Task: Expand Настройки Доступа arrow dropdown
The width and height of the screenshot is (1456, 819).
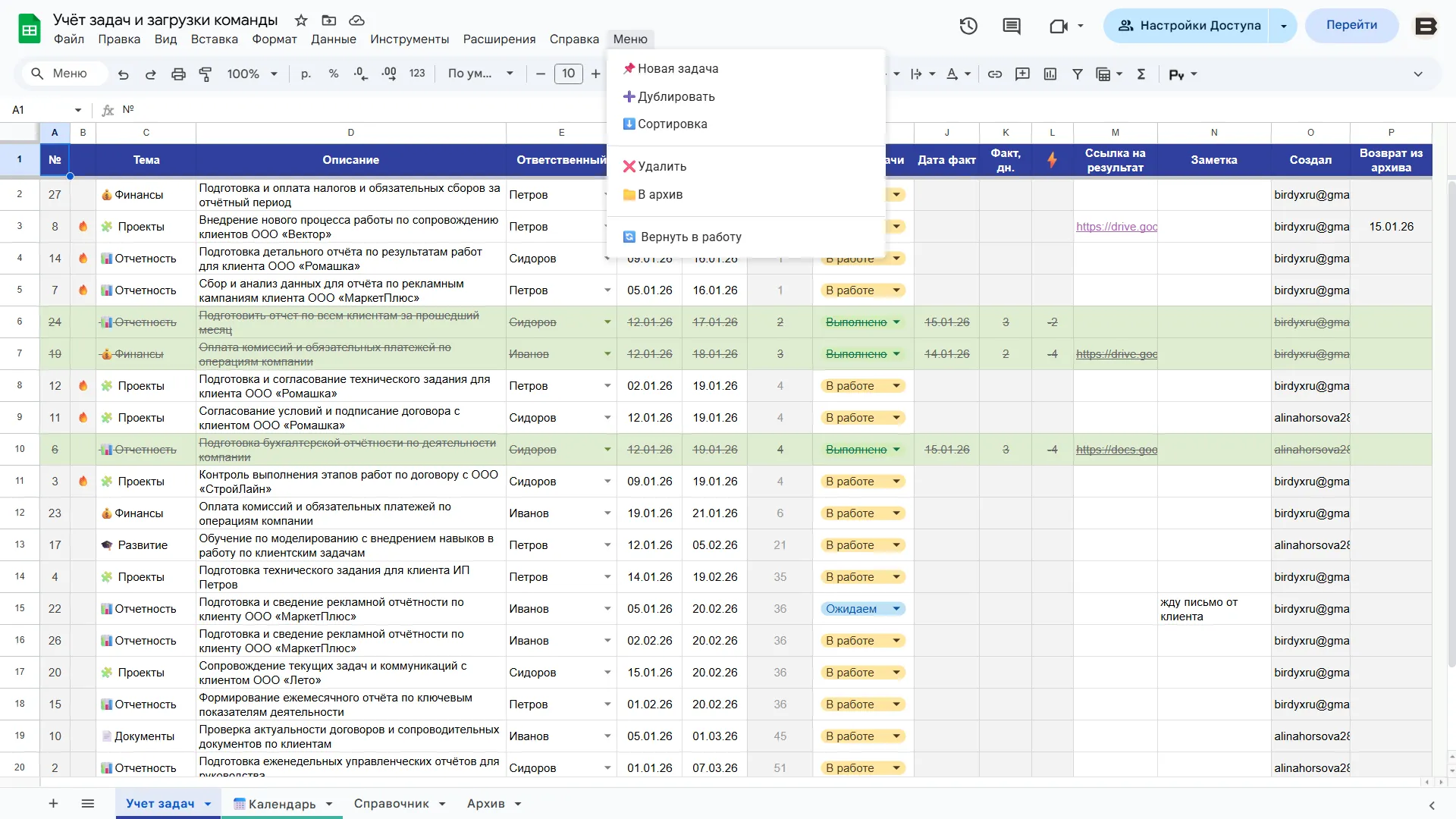Action: click(x=1284, y=26)
